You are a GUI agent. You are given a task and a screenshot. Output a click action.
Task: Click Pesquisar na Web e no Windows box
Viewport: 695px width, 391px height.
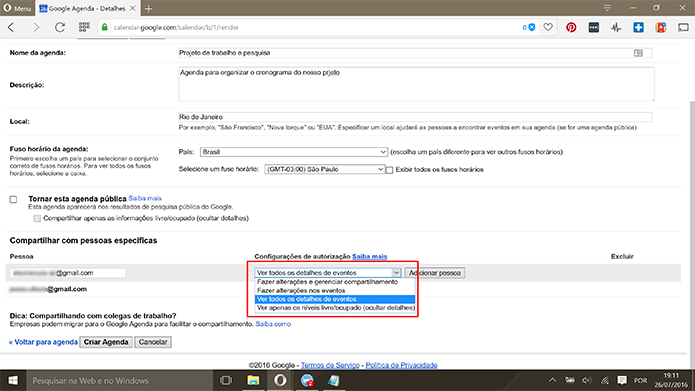(x=119, y=380)
